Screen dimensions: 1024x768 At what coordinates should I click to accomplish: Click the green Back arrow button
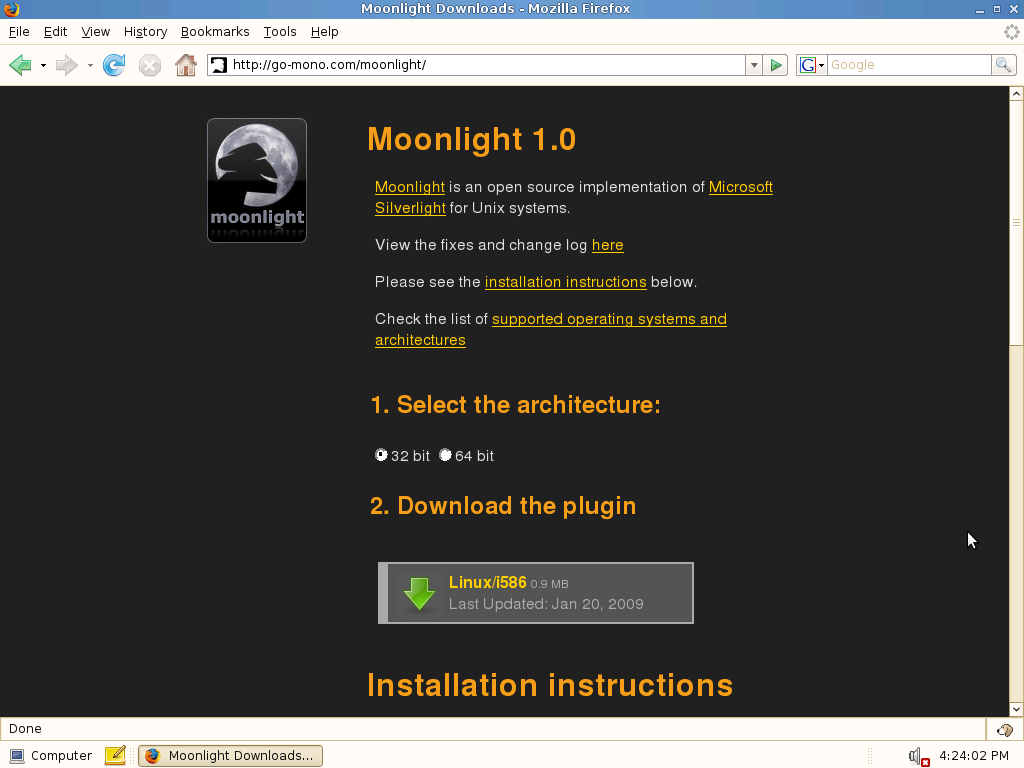click(20, 65)
